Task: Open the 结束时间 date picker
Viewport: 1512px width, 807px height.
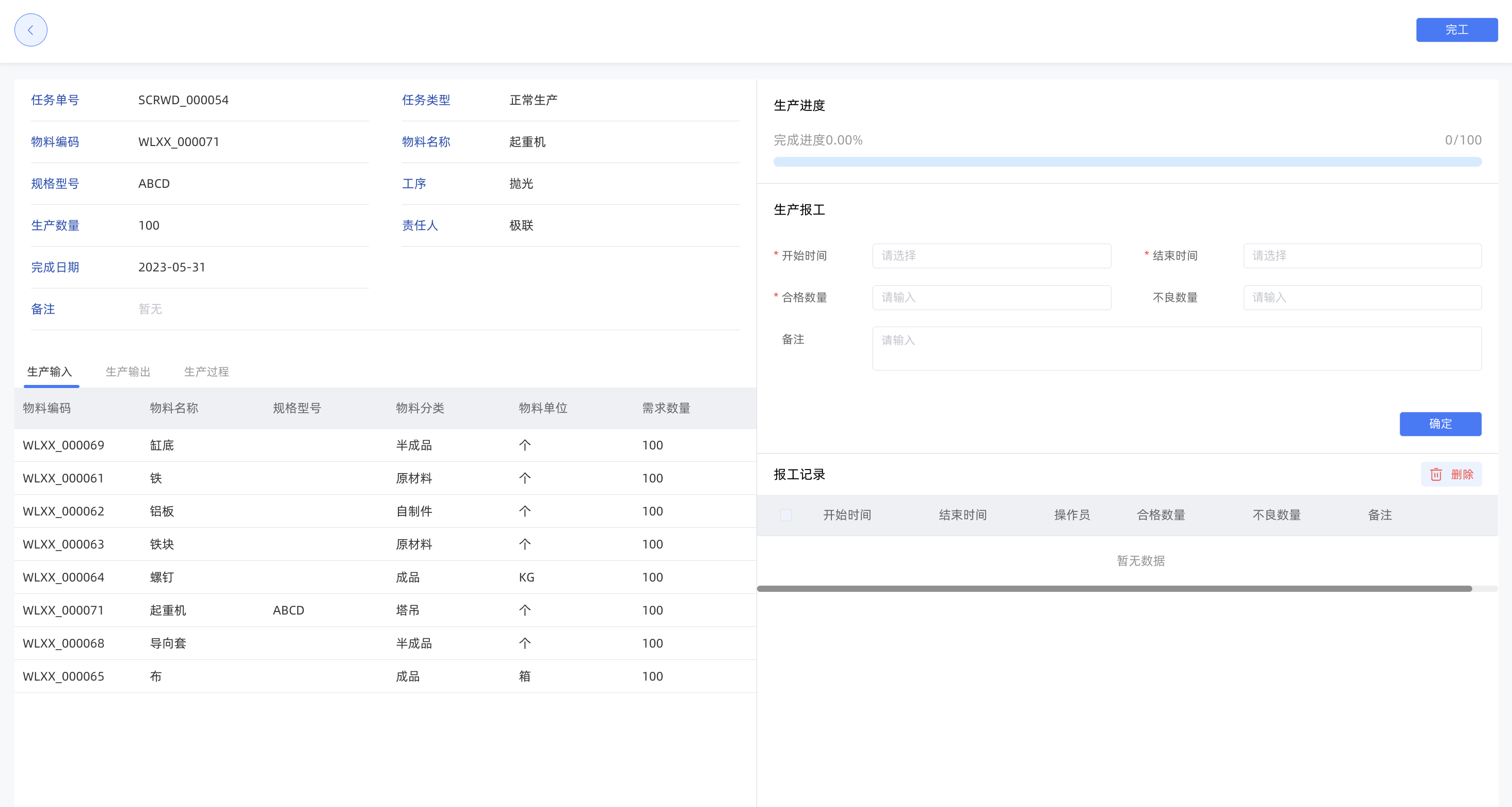Action: (x=1362, y=256)
